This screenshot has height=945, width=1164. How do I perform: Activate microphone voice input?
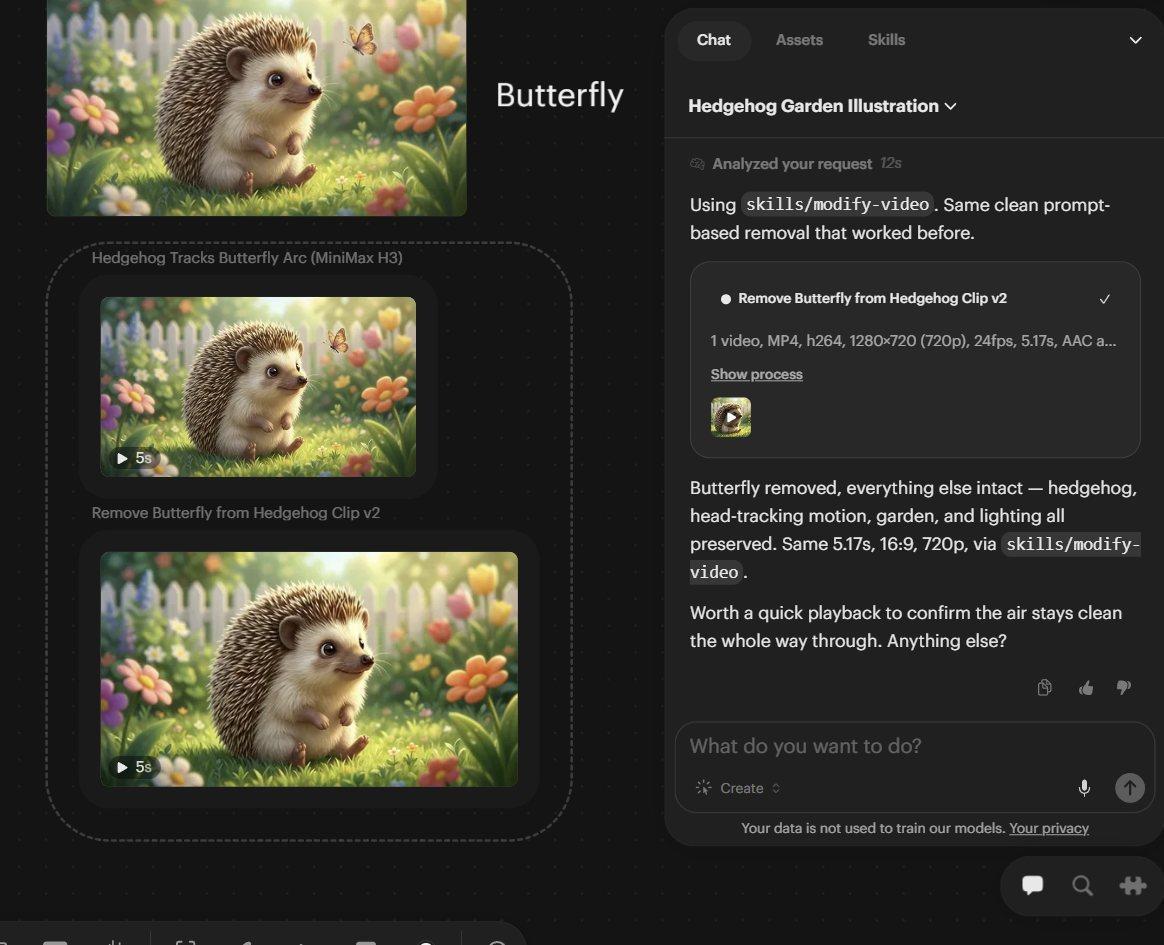1084,788
